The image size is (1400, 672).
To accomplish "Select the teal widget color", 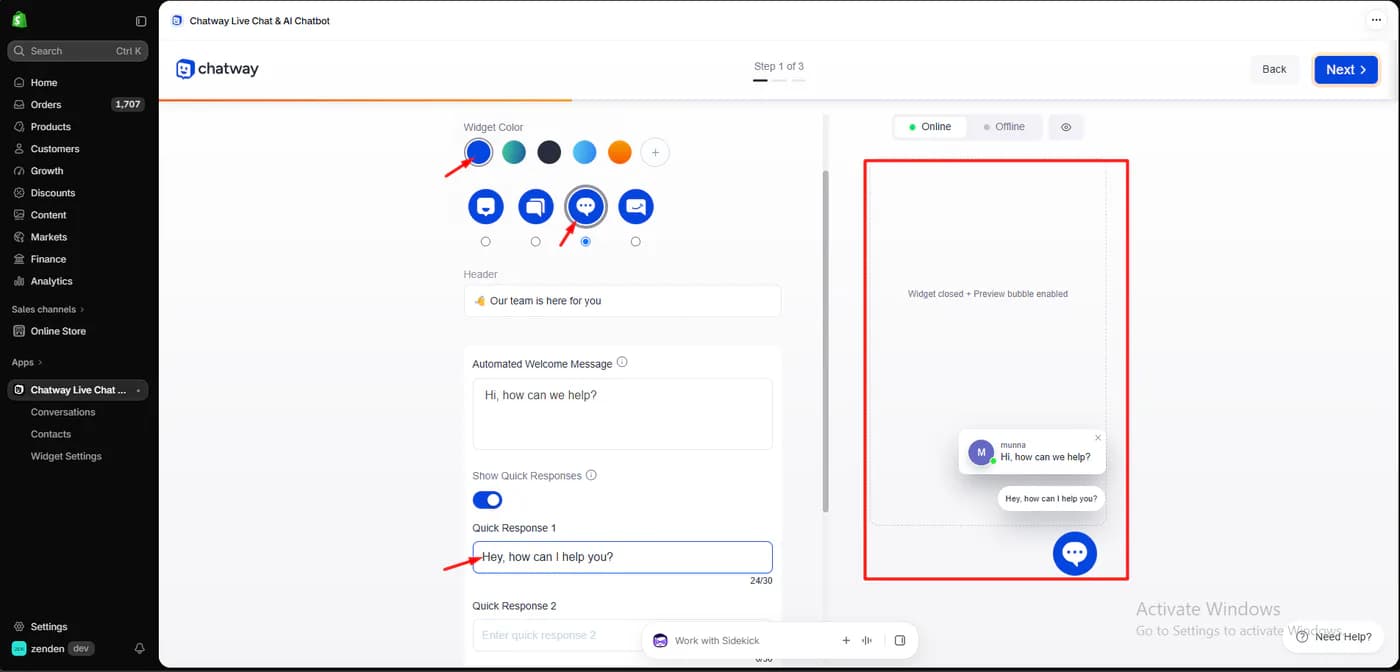I will point(514,152).
